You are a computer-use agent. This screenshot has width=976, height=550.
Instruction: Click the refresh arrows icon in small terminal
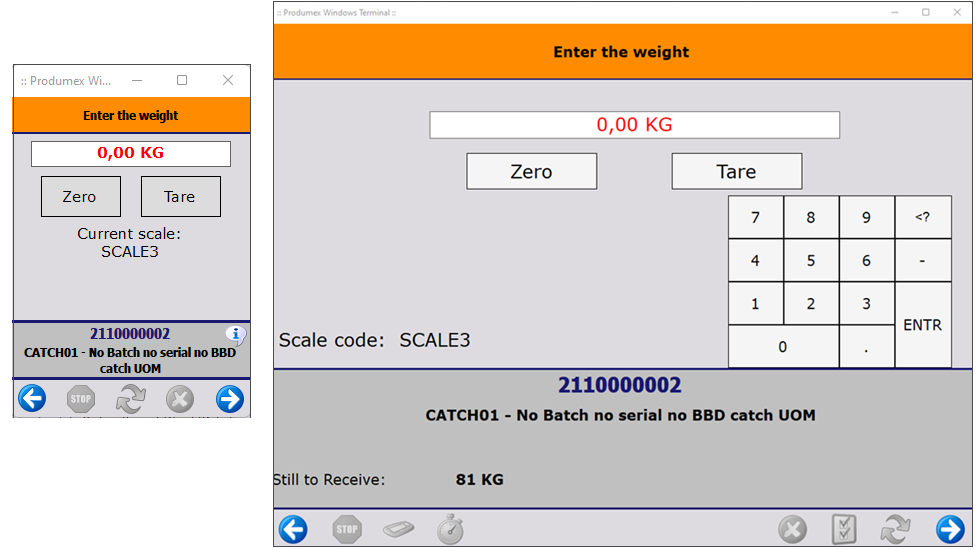(130, 399)
